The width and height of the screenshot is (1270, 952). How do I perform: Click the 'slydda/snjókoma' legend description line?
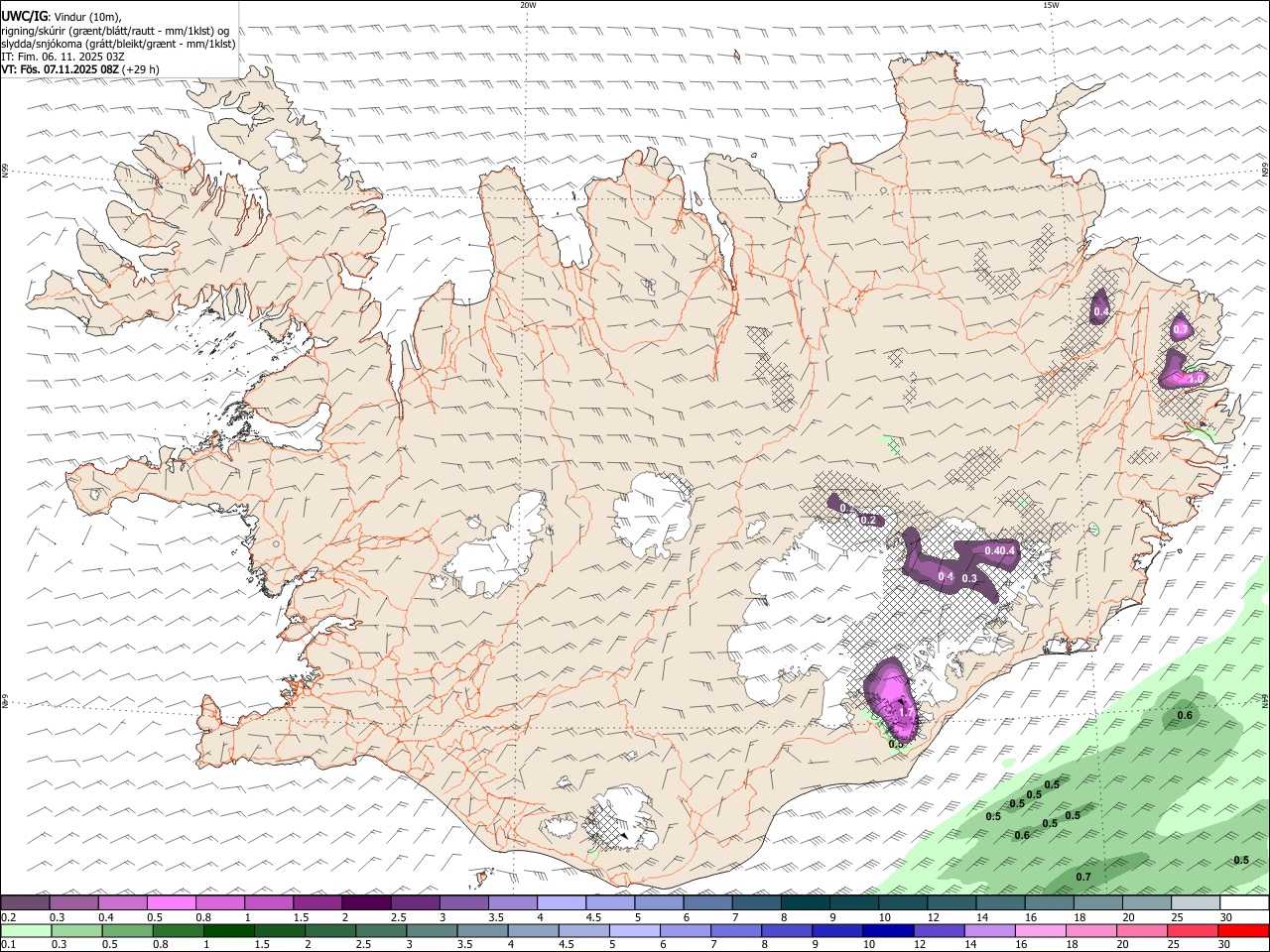(118, 44)
